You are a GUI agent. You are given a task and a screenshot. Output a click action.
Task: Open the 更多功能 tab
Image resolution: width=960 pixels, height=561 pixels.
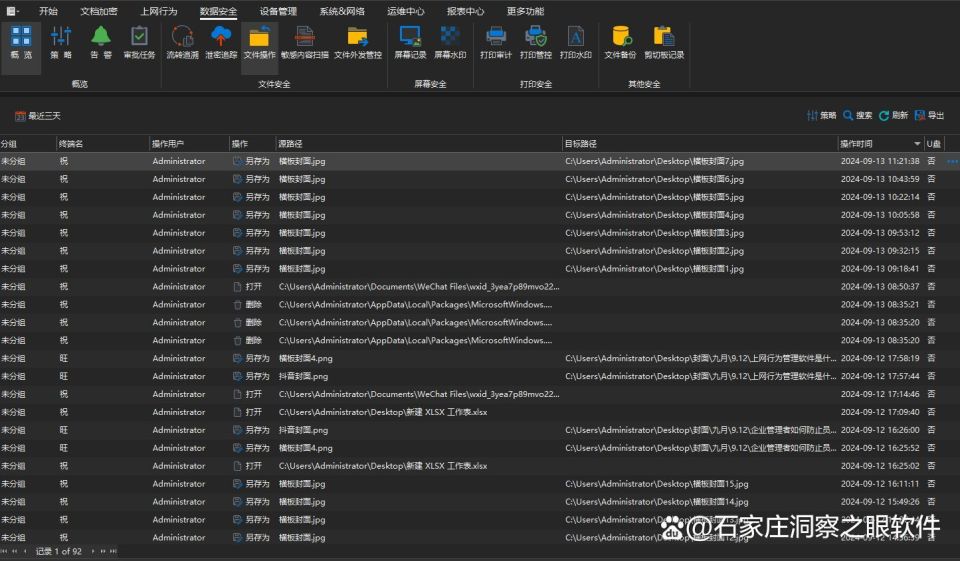tap(525, 11)
